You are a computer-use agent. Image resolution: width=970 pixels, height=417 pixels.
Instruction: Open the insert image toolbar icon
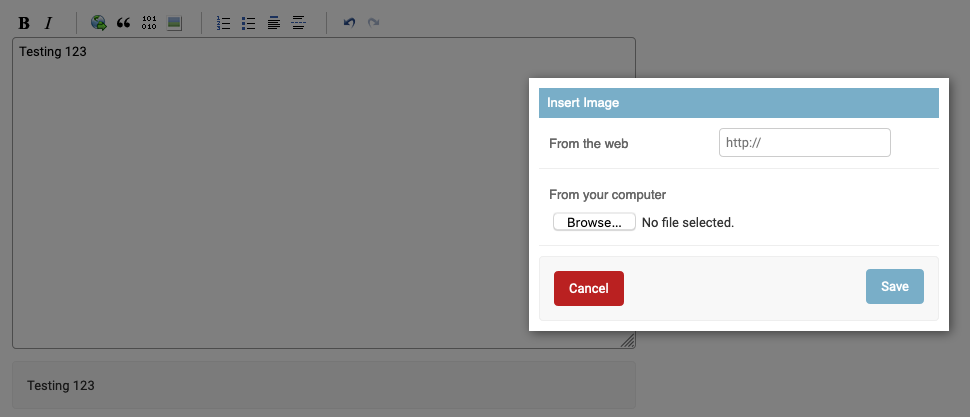pos(174,24)
